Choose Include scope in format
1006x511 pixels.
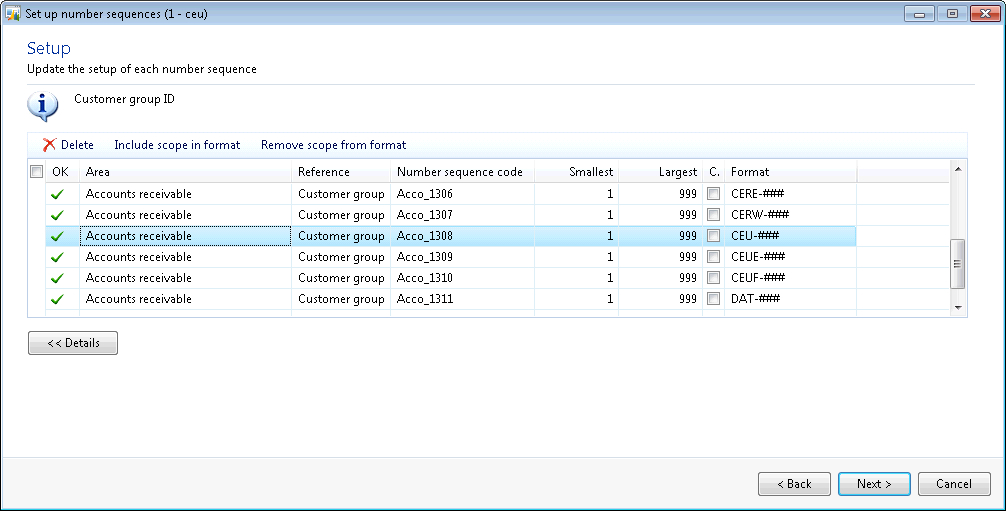click(177, 145)
